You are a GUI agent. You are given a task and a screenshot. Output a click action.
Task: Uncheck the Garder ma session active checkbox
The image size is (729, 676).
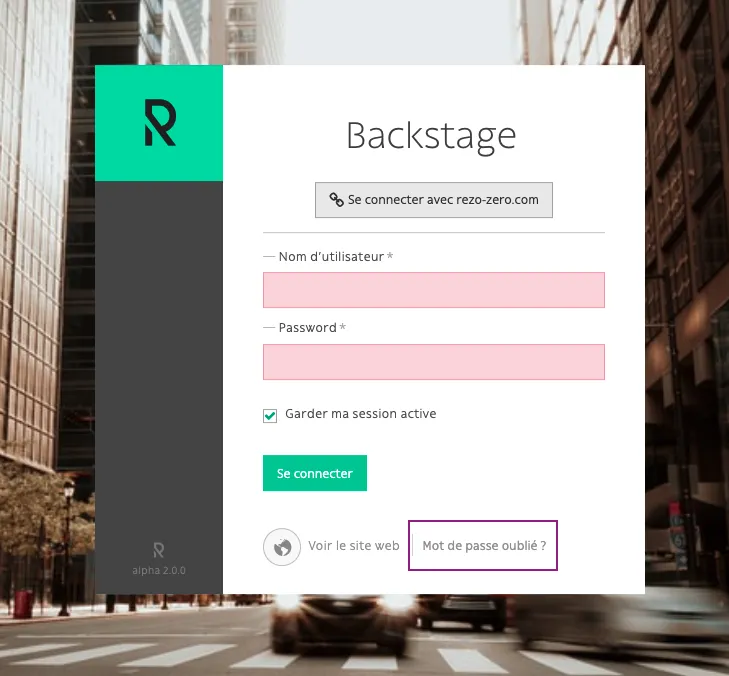(270, 415)
